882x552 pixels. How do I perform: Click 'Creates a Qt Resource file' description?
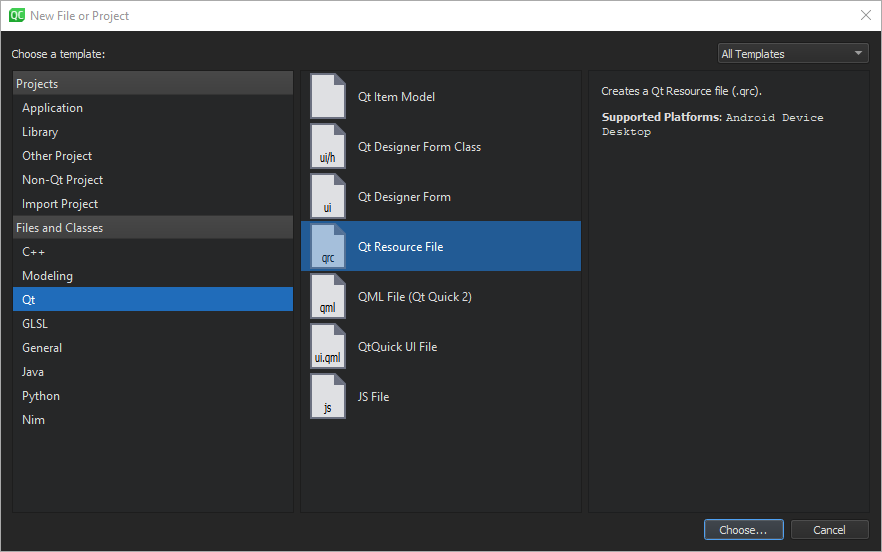(x=682, y=91)
